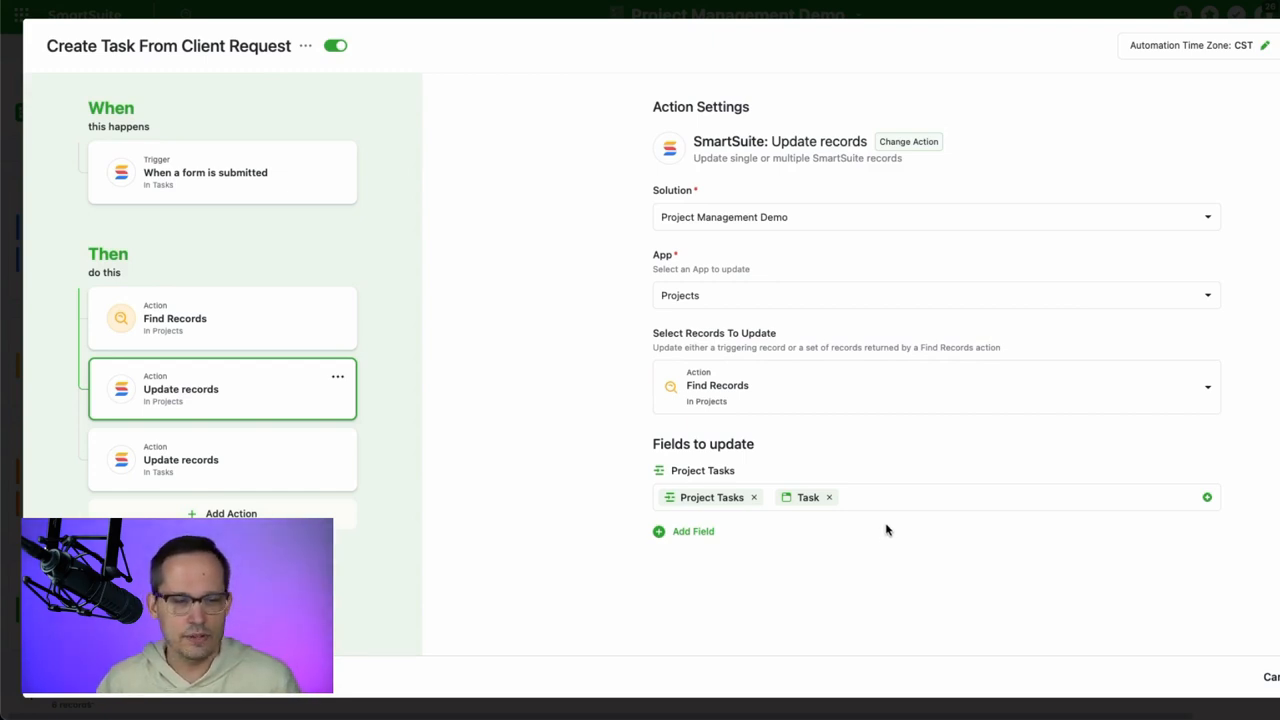
Task: Click the "Then" section heading
Action: (x=108, y=254)
